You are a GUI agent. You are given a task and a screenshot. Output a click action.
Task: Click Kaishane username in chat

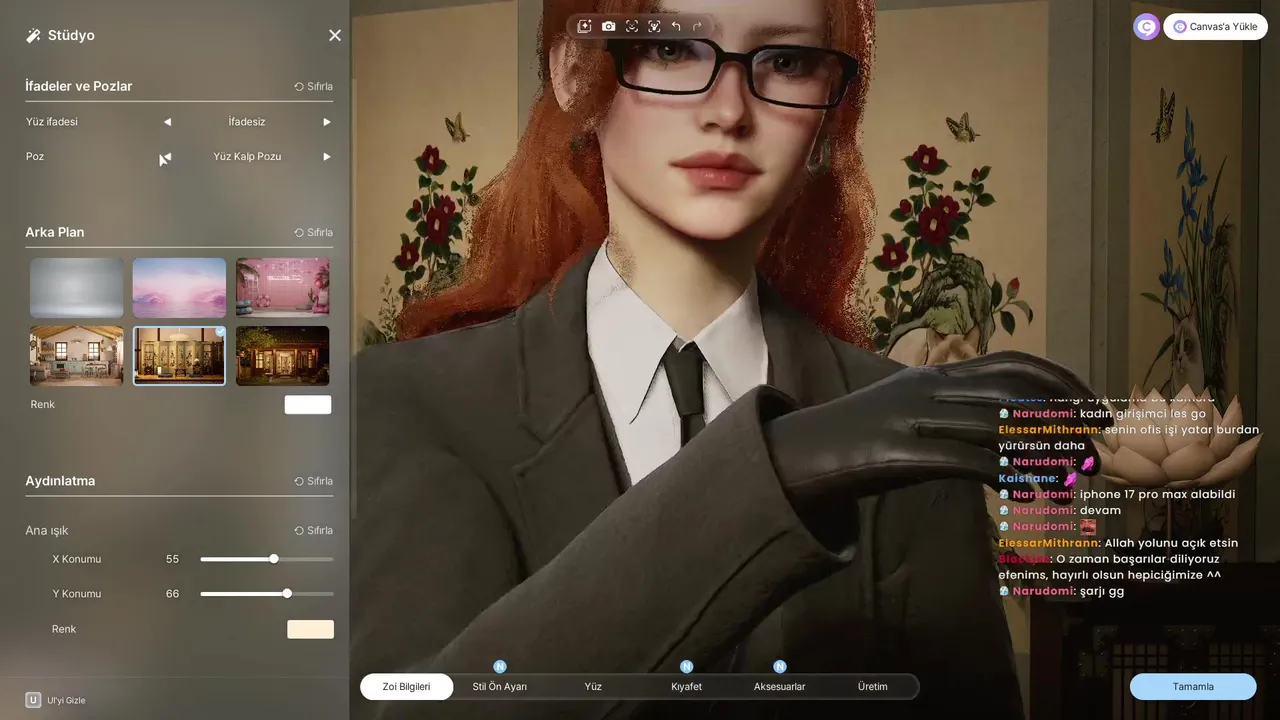click(1027, 478)
